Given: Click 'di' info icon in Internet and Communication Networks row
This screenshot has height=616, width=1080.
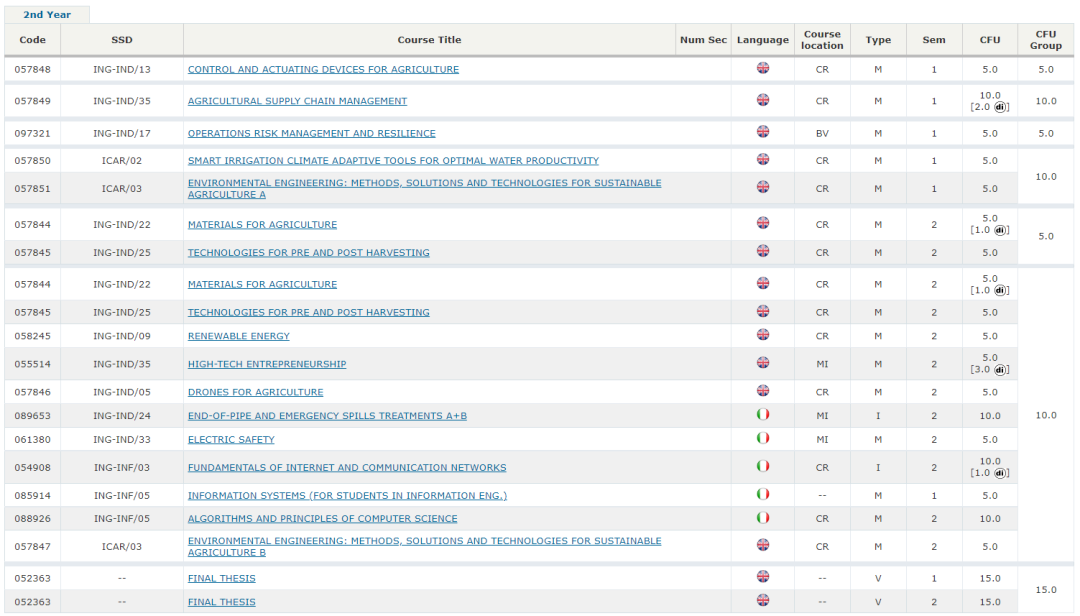Looking at the screenshot, I should [x=1000, y=473].
